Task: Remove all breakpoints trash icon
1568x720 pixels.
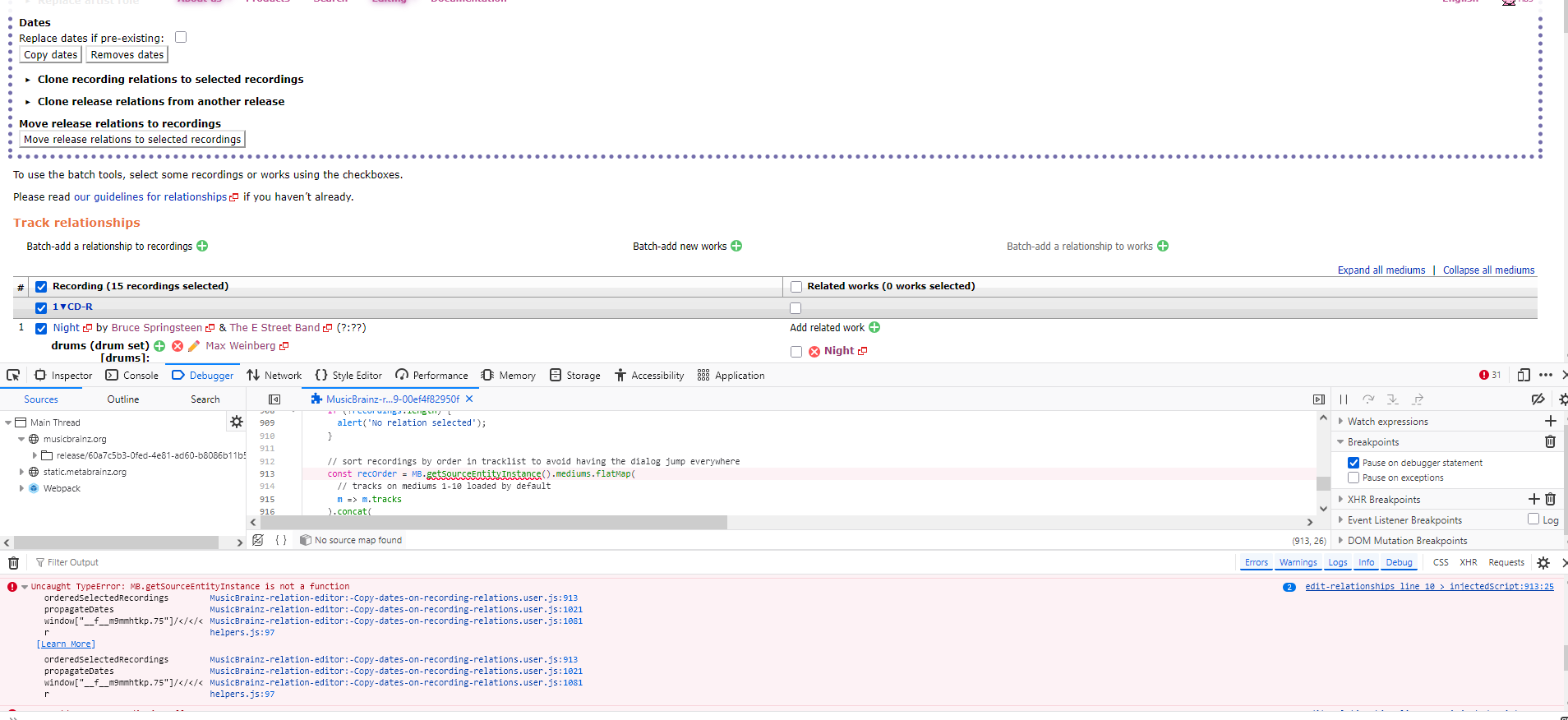Action: 1551,441
